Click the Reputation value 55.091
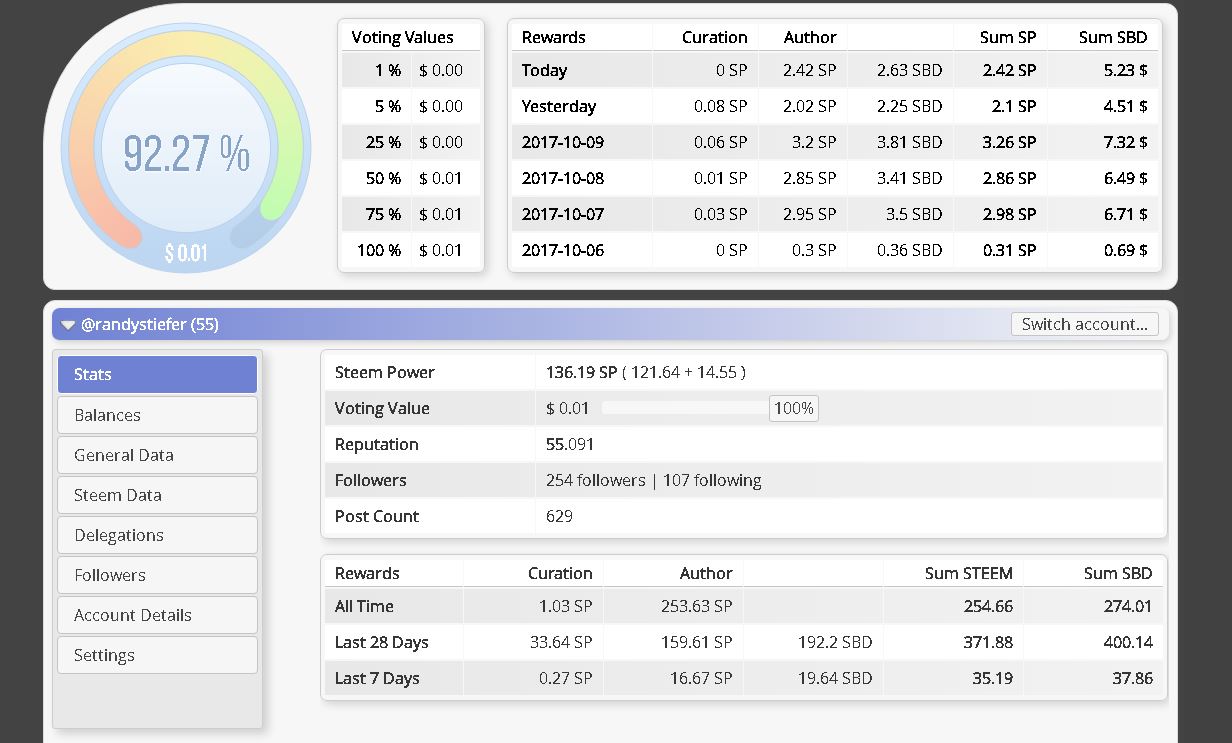Viewport: 1232px width, 743px height. pyautogui.click(x=570, y=444)
